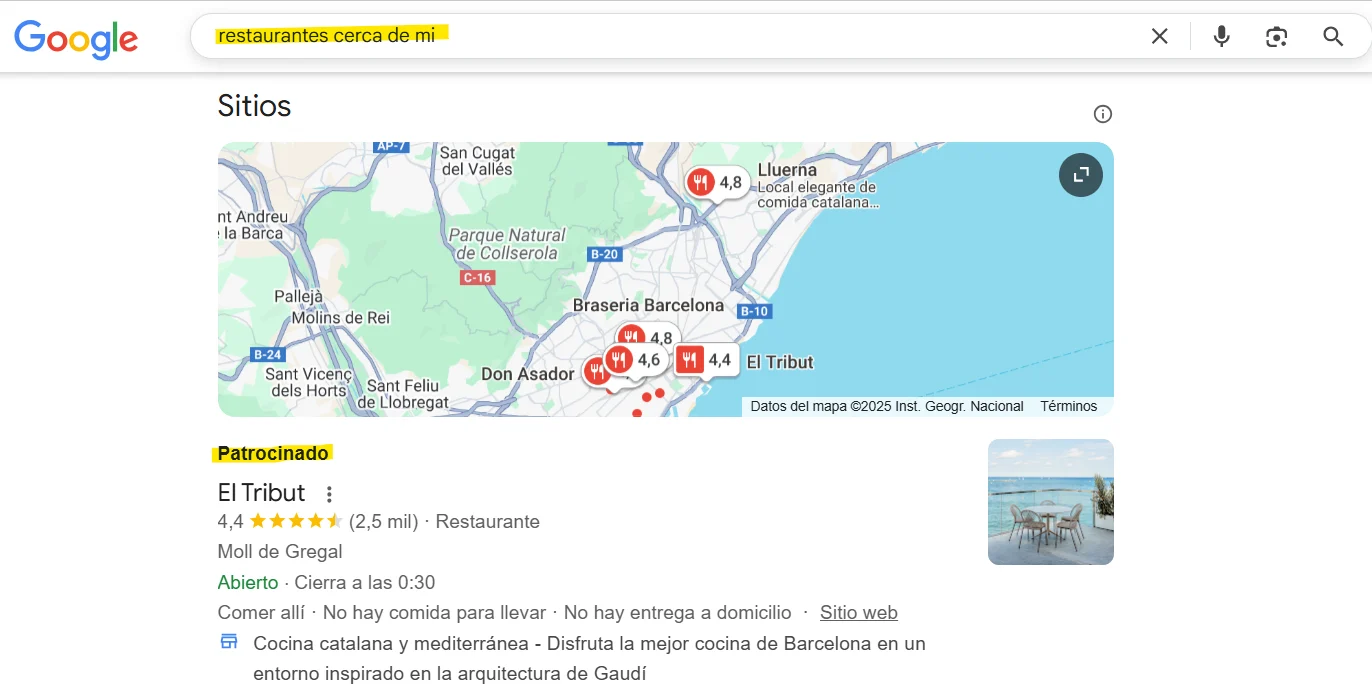Open the El Tribut terrace photo thumbnail
The image size is (1372, 696).
[x=1051, y=502]
